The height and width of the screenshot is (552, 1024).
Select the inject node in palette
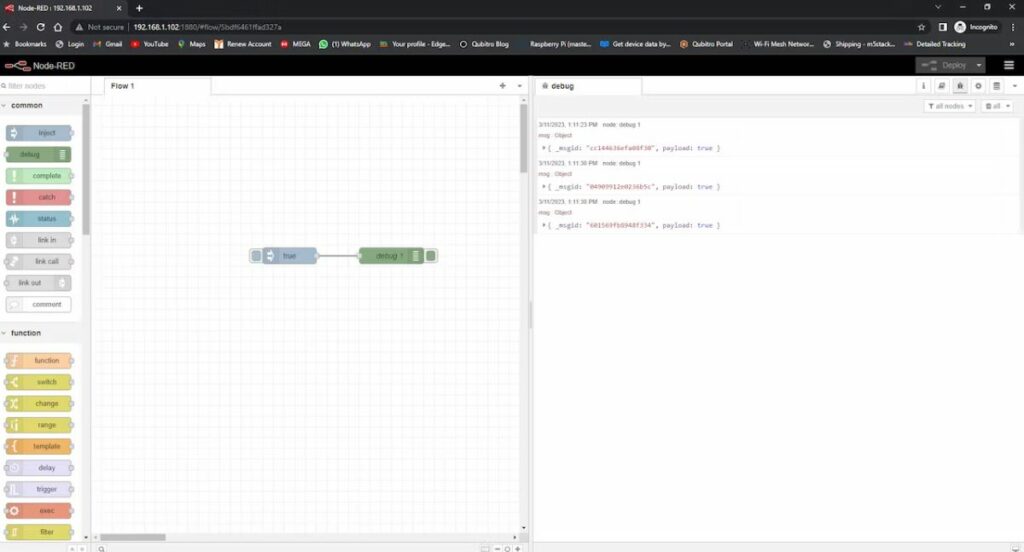point(39,133)
